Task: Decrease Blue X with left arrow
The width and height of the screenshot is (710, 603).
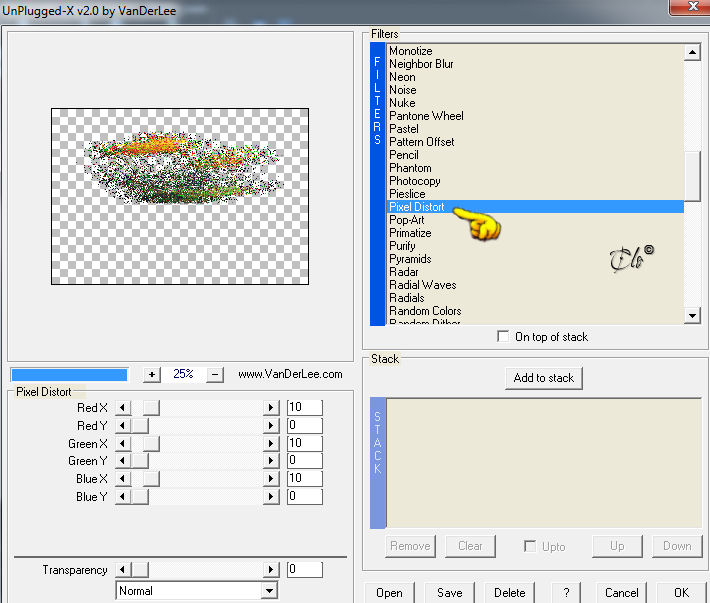Action: coord(122,479)
